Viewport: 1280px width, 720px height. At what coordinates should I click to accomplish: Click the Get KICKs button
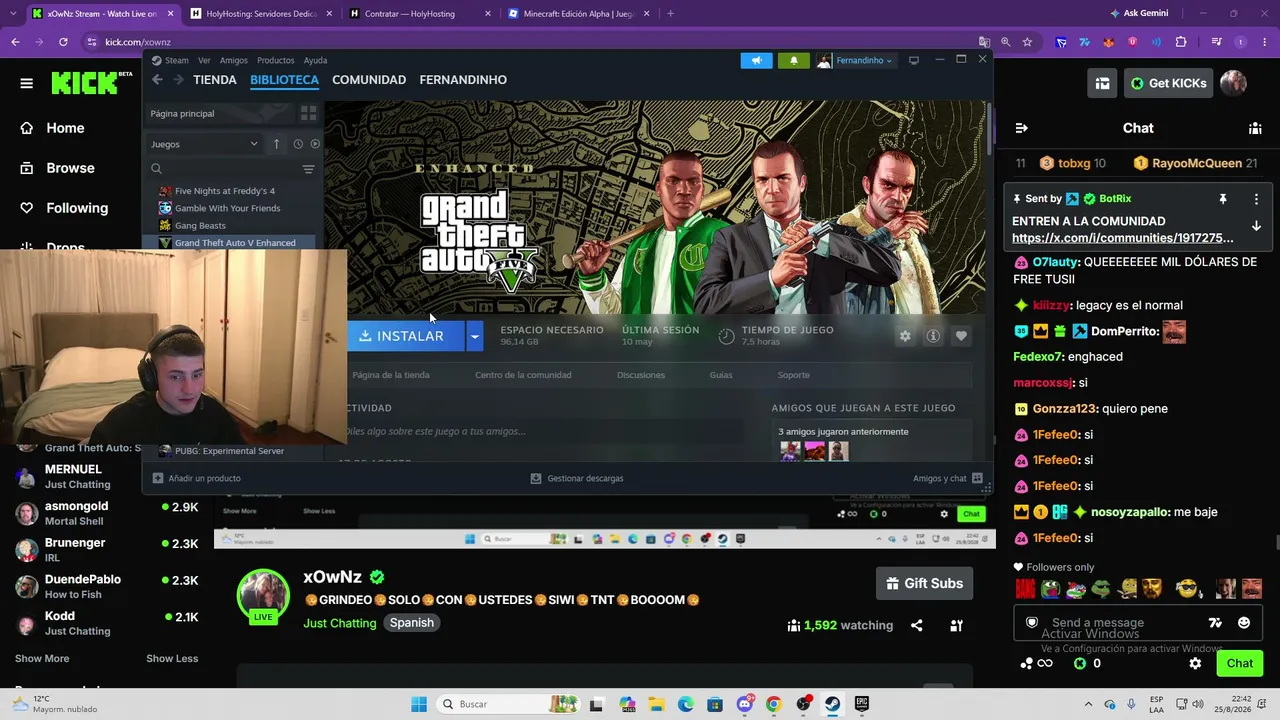pos(1168,83)
